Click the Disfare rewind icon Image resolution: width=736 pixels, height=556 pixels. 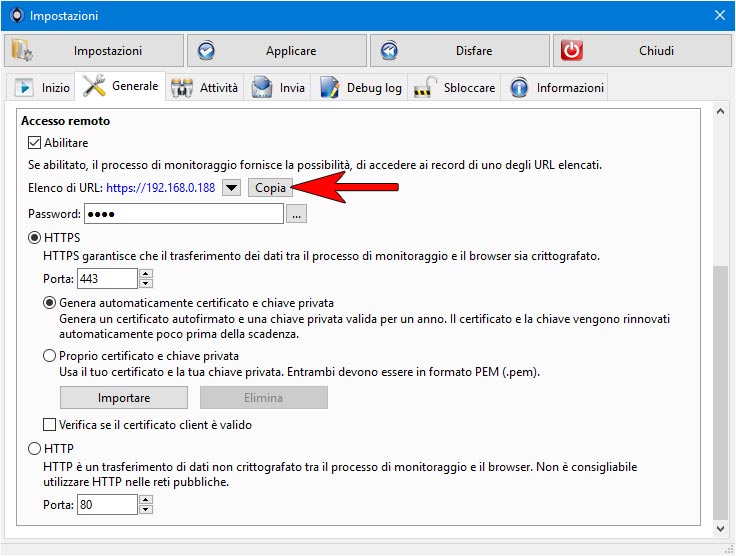click(x=389, y=51)
